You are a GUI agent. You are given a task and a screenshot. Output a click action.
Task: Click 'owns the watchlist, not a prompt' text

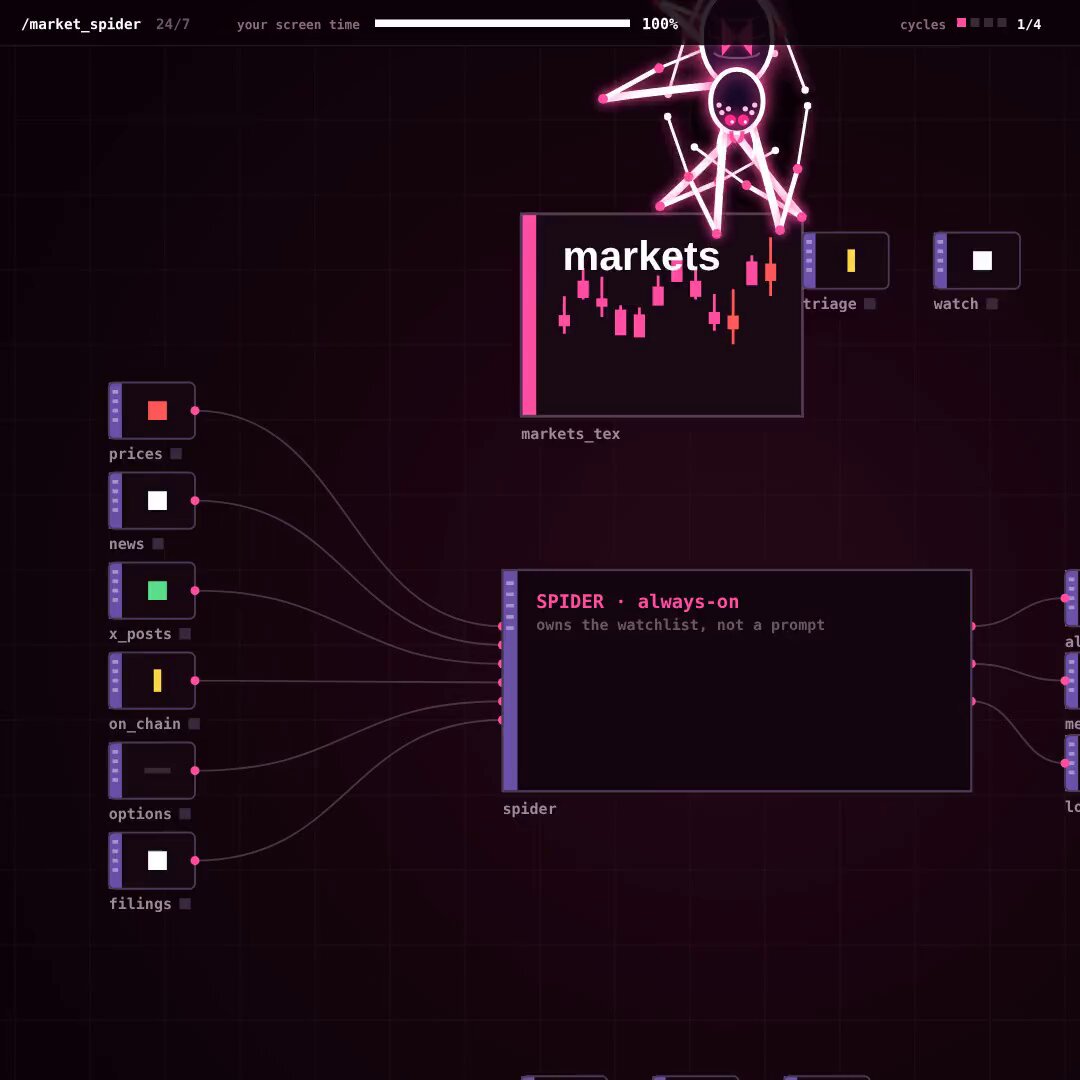pos(681,625)
